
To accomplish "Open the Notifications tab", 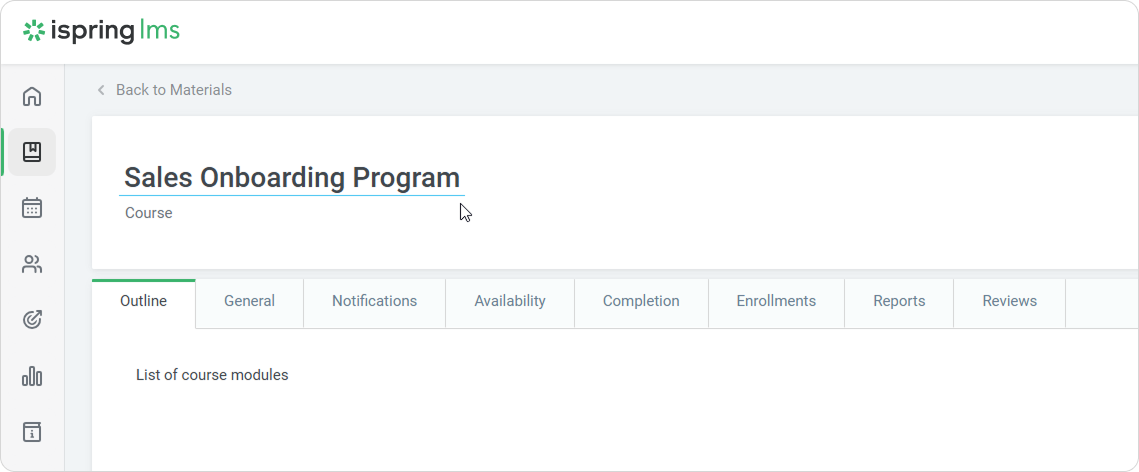I will coord(374,301).
